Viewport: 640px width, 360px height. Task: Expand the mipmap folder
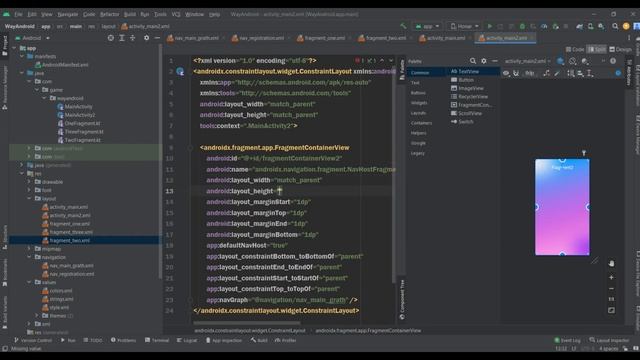pos(29,249)
